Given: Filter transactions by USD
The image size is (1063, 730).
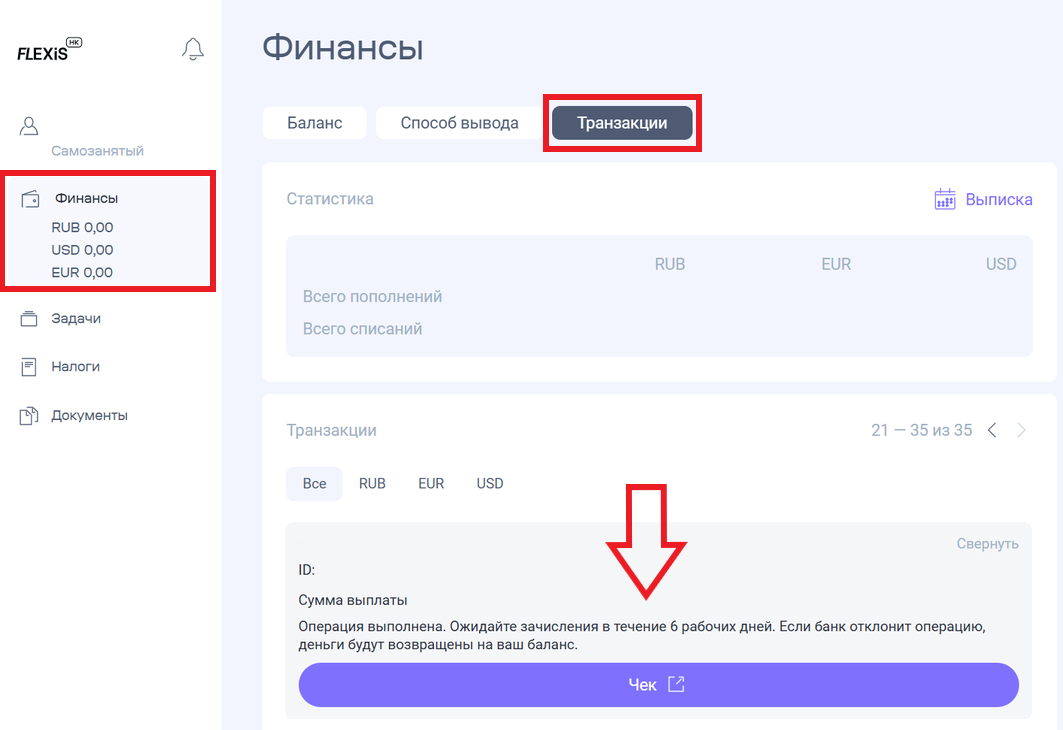Looking at the screenshot, I should click(489, 483).
